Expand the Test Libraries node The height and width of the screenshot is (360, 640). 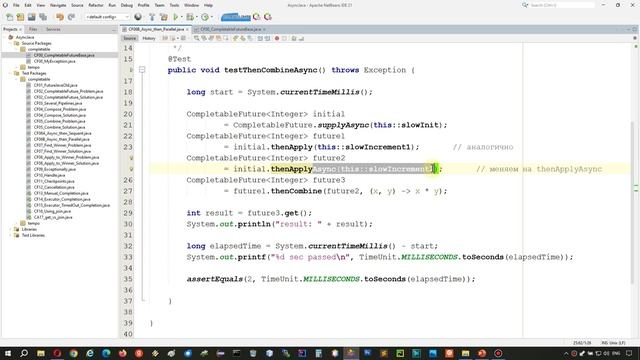tap(11, 236)
